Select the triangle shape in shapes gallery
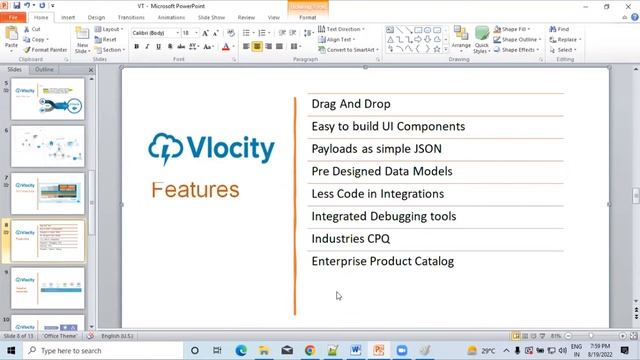The image size is (640, 360). tap(390, 40)
